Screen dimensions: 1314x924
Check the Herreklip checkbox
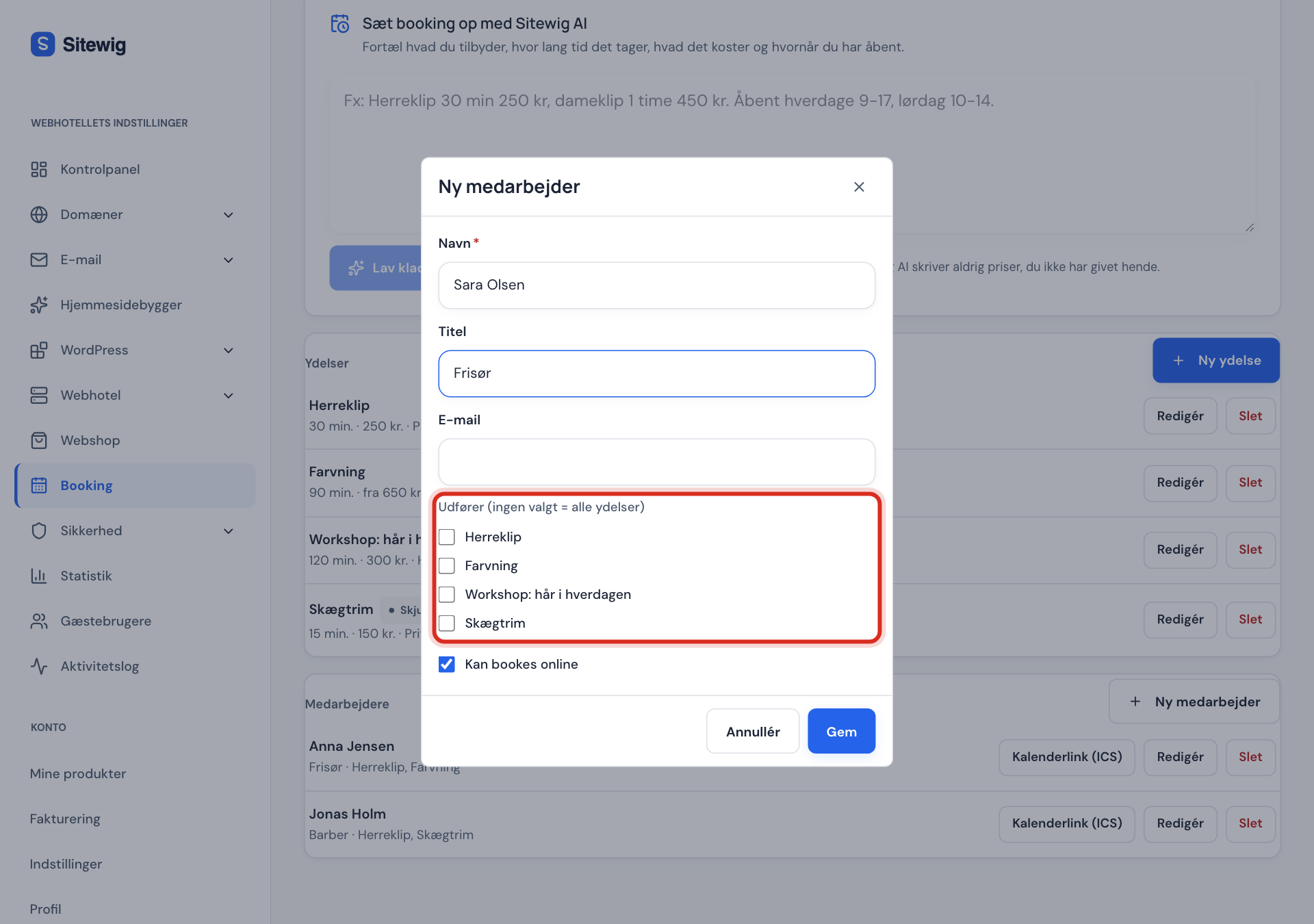[x=446, y=537]
